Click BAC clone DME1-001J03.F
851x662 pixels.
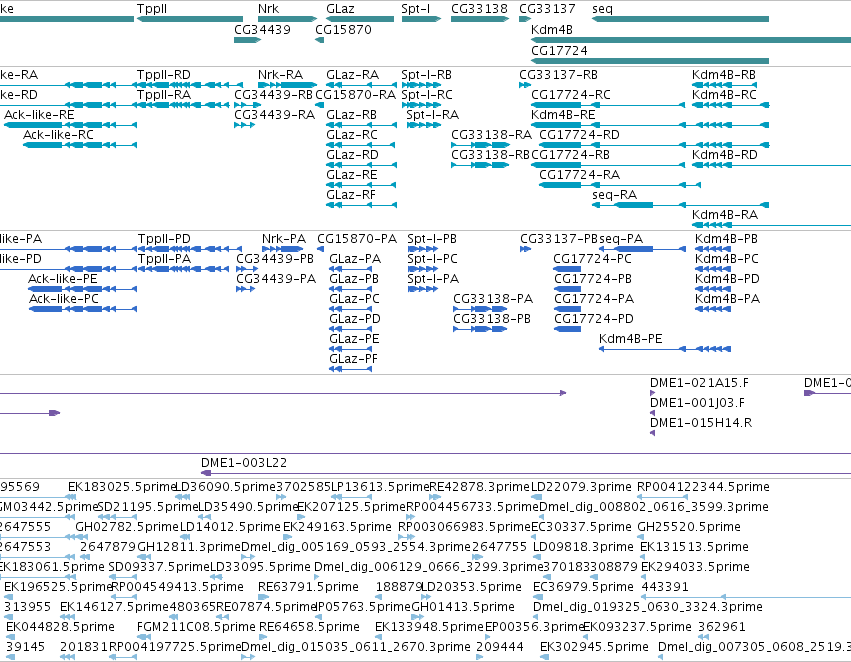tap(697, 403)
